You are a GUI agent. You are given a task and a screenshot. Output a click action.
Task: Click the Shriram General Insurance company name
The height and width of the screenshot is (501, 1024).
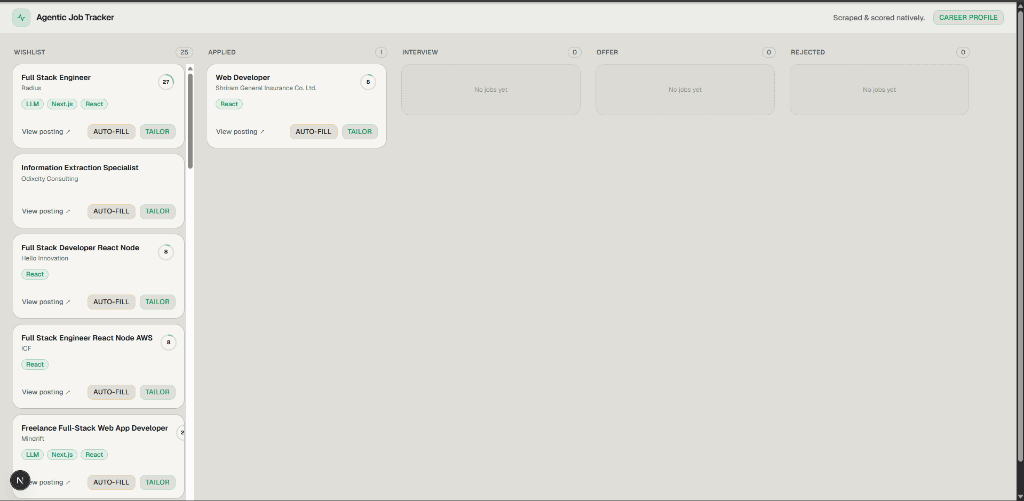[266, 88]
